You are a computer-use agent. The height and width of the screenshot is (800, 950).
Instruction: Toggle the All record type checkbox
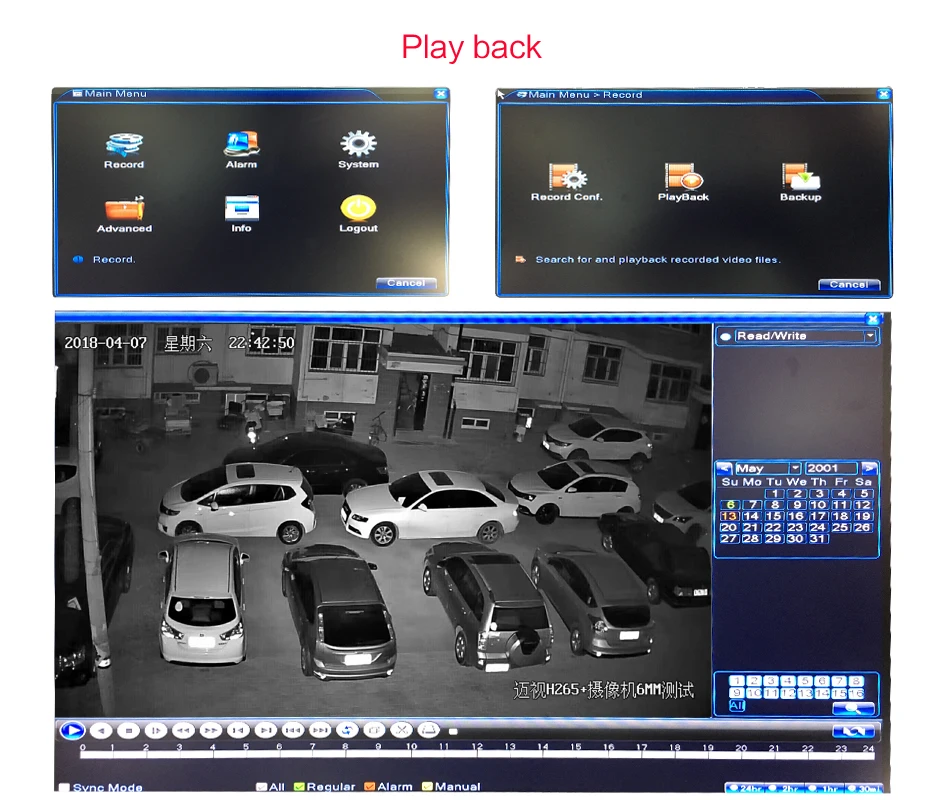pos(262,787)
